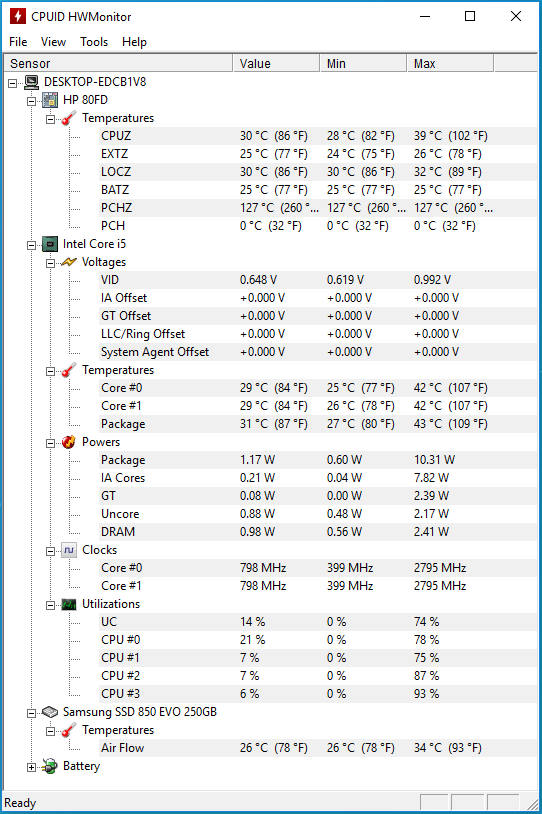Click the Max column header
542x814 pixels.
point(450,63)
